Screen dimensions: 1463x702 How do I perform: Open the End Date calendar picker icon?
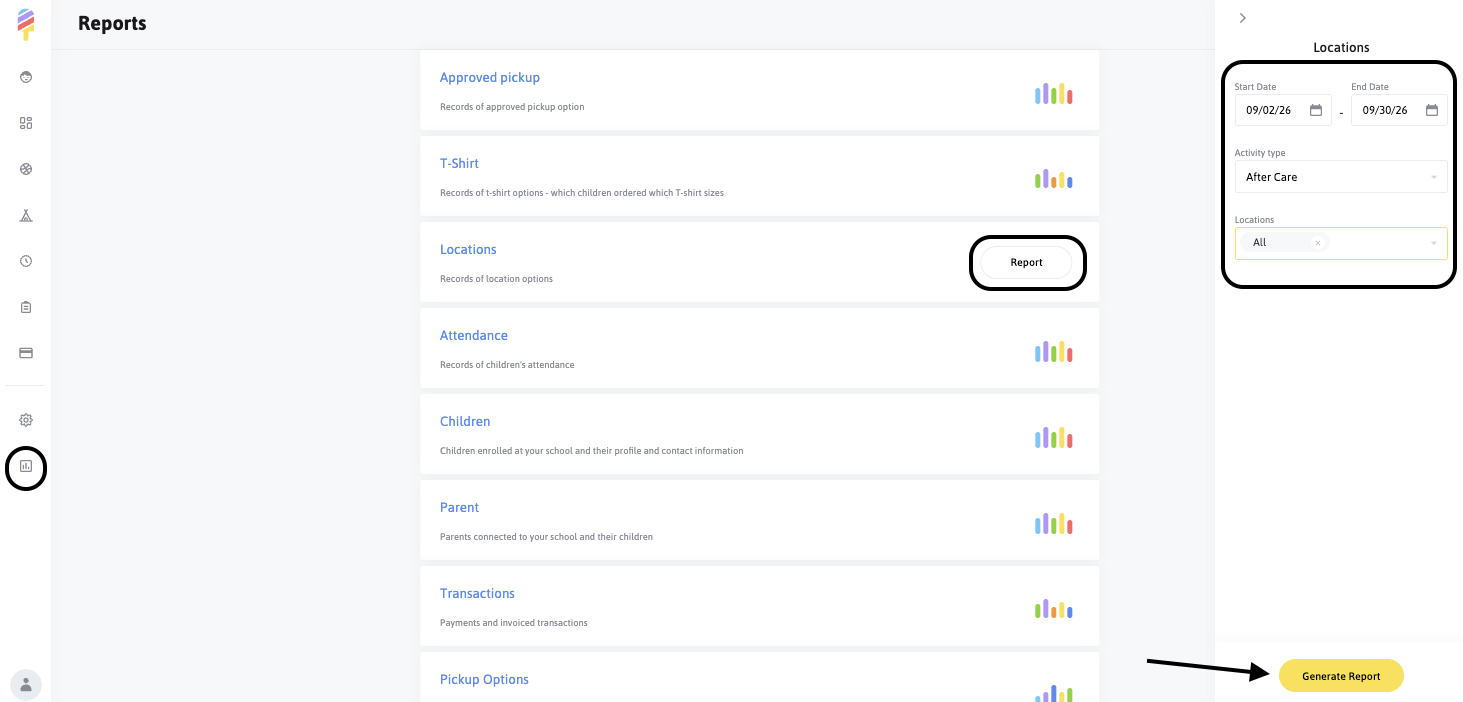(1432, 110)
